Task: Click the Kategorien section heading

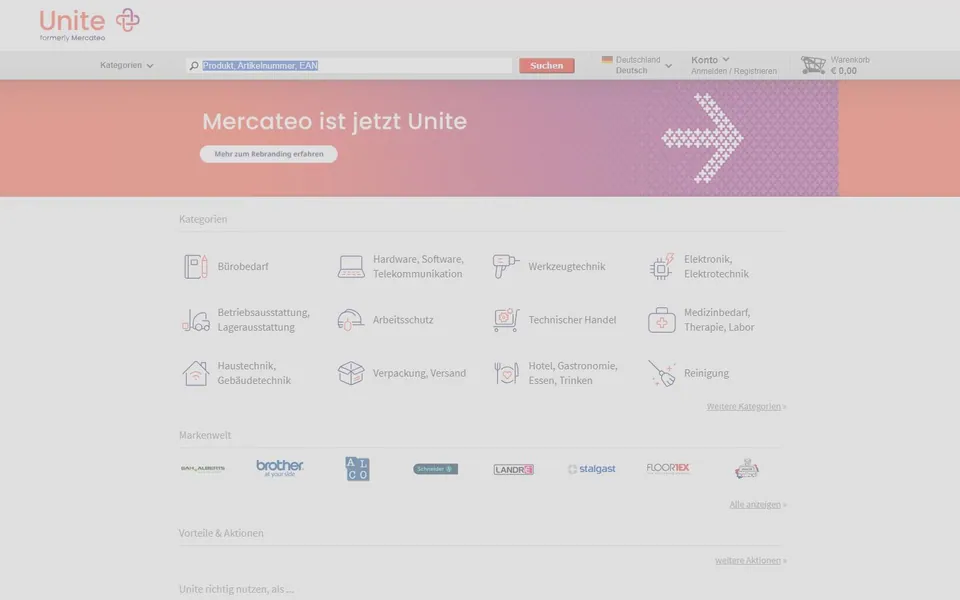Action: point(203,219)
